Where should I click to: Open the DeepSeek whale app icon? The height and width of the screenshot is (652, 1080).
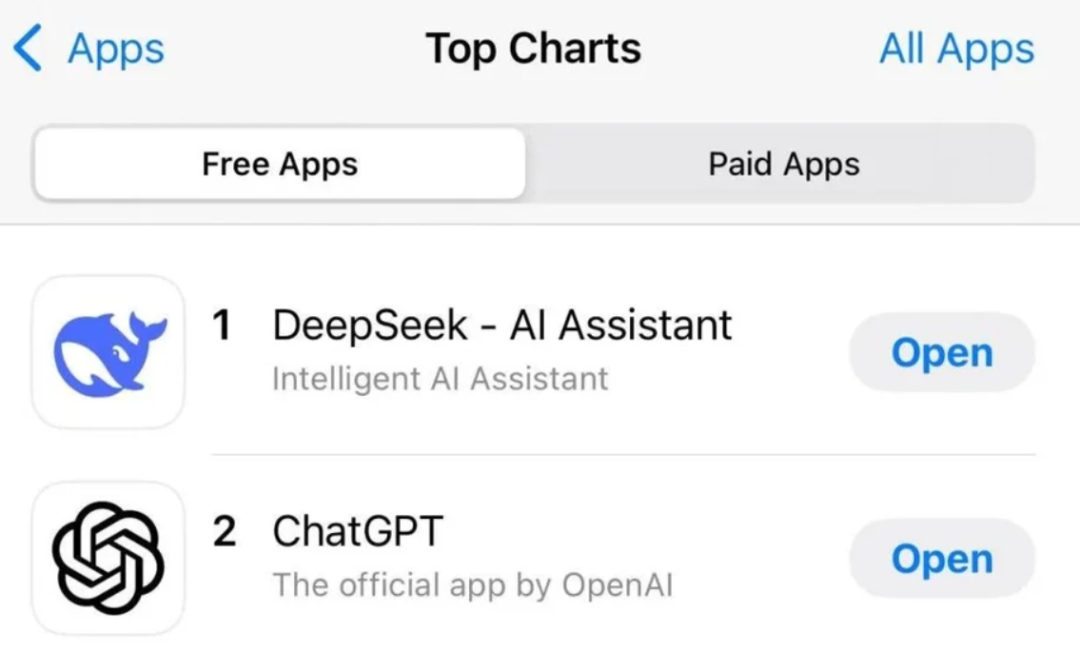(x=108, y=352)
